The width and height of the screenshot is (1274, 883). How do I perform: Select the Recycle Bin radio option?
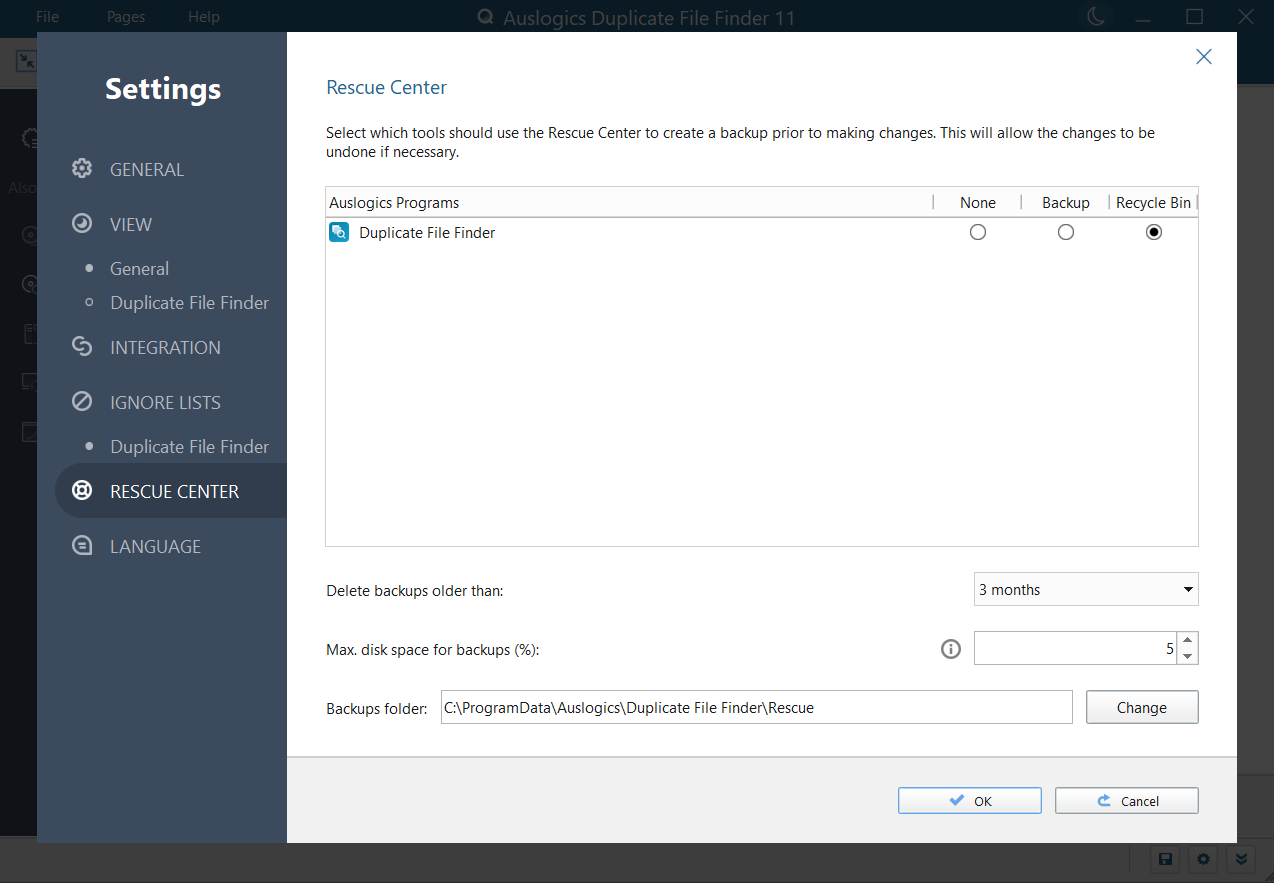click(x=1154, y=232)
